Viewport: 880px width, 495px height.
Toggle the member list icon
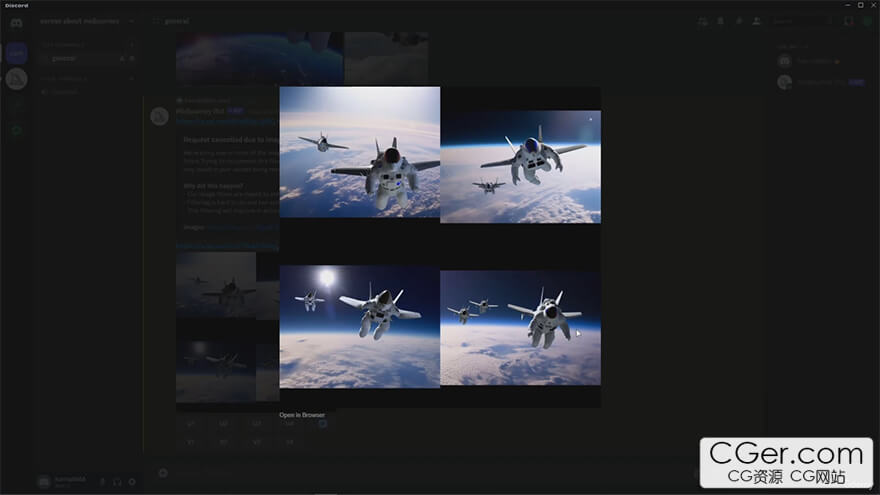coord(756,21)
